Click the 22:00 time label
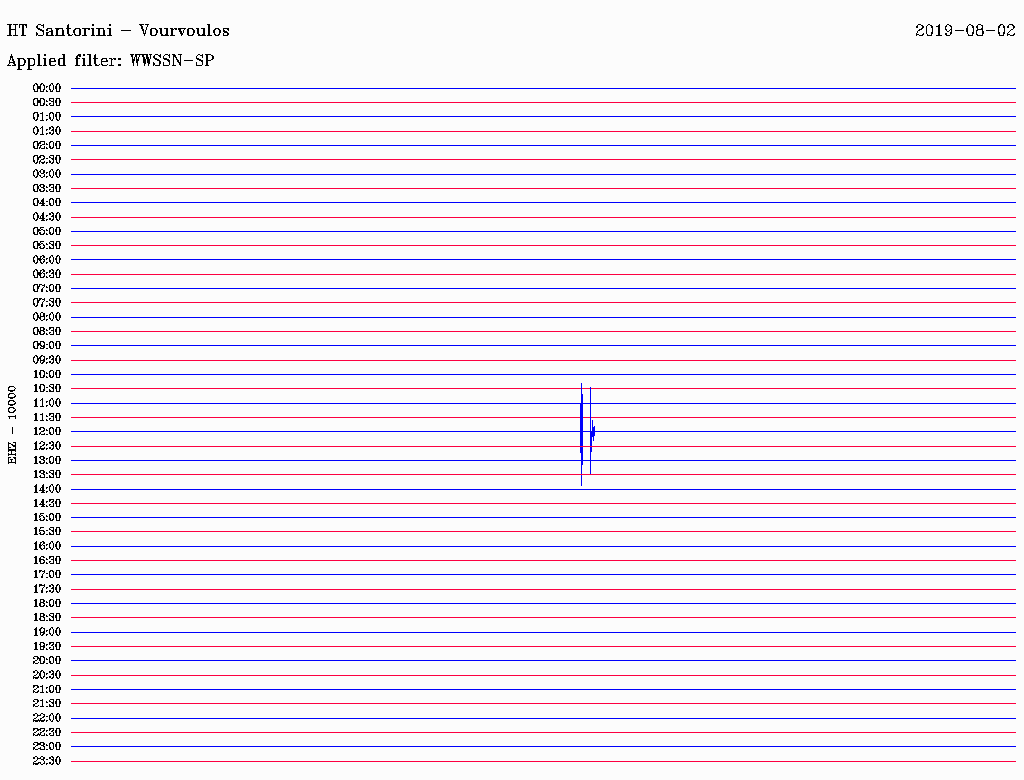This screenshot has height=780, width=1024. tap(47, 718)
